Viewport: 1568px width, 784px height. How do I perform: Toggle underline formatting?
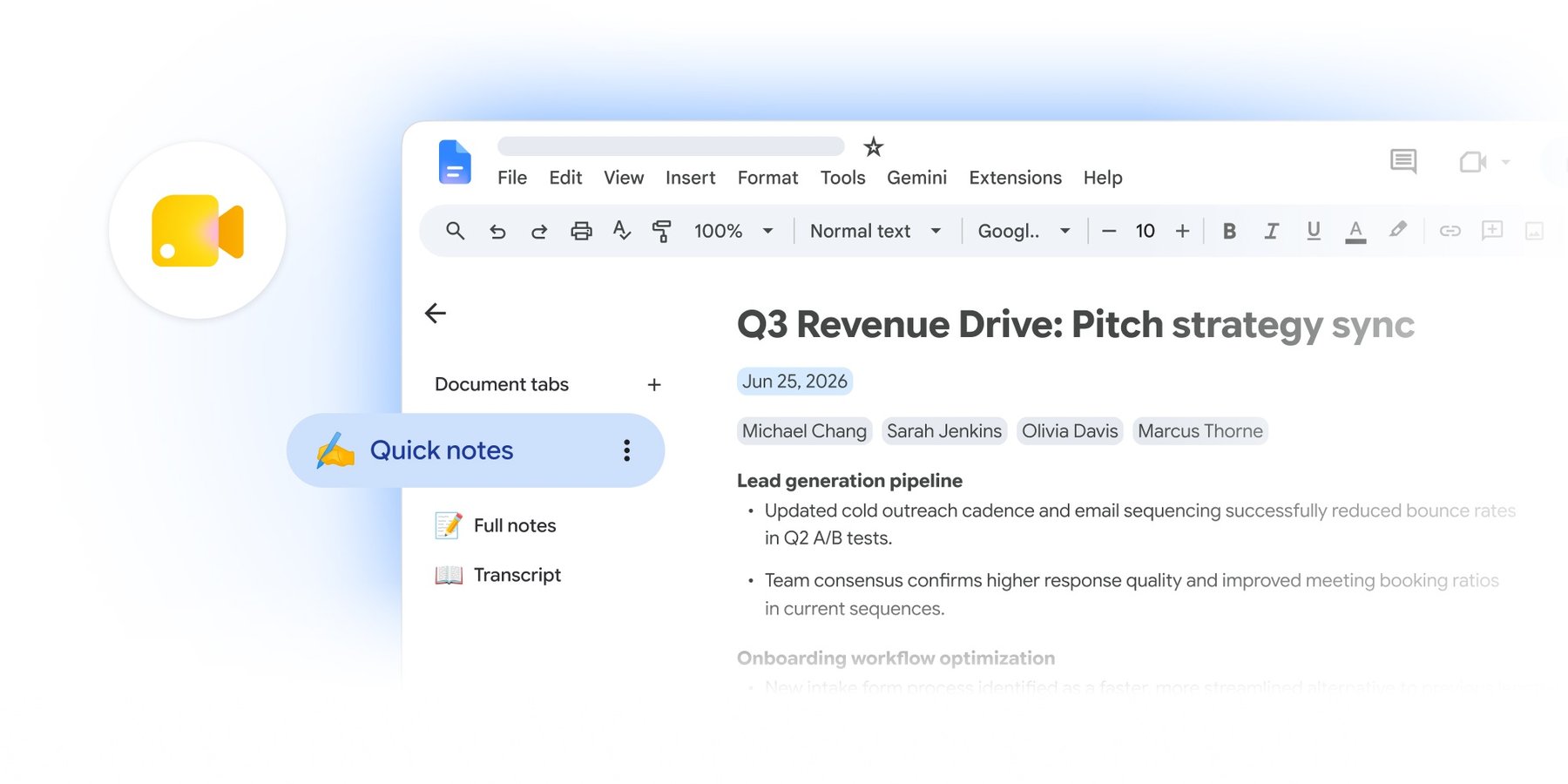(1314, 231)
